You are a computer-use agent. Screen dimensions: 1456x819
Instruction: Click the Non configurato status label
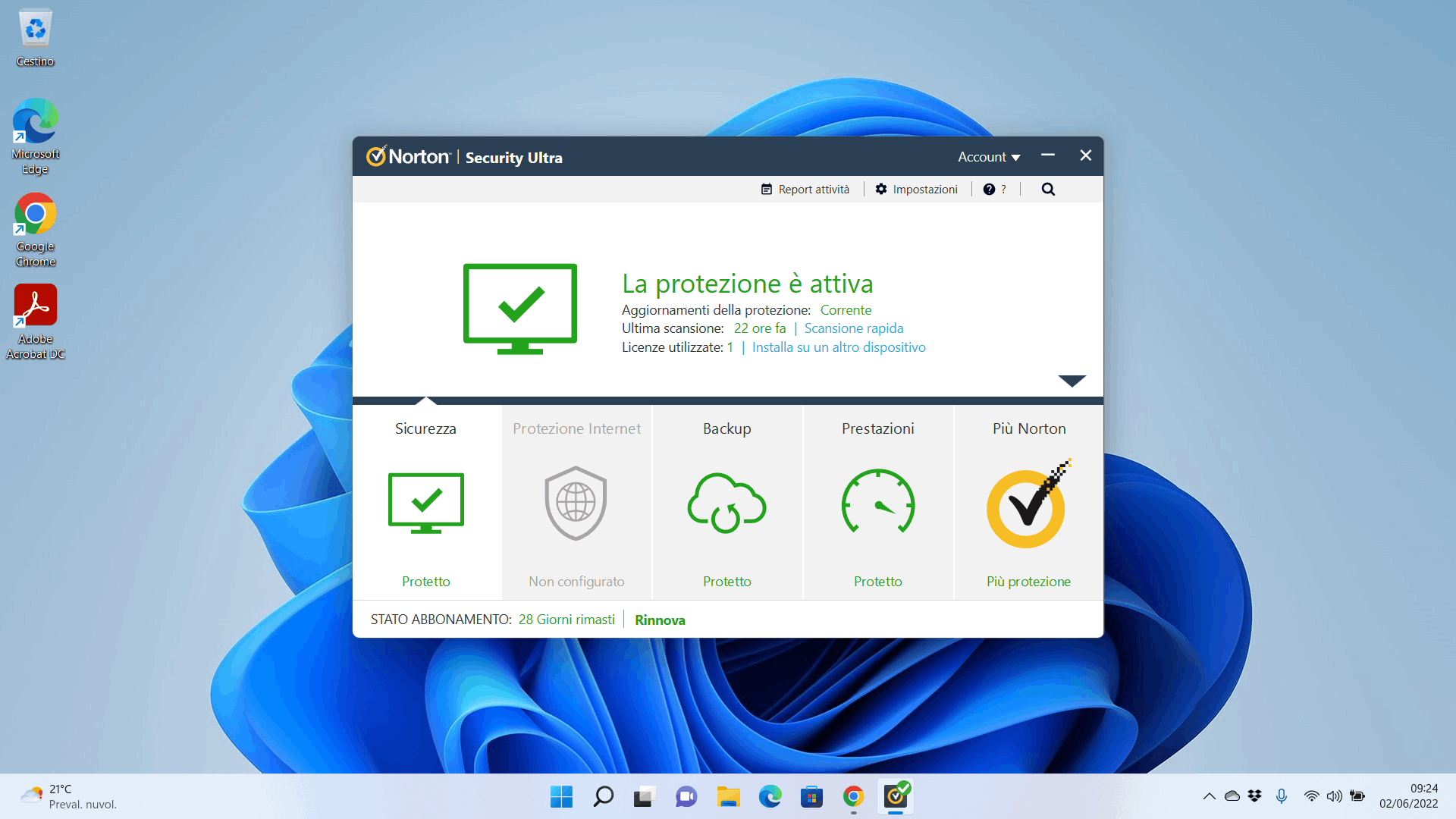pos(576,582)
